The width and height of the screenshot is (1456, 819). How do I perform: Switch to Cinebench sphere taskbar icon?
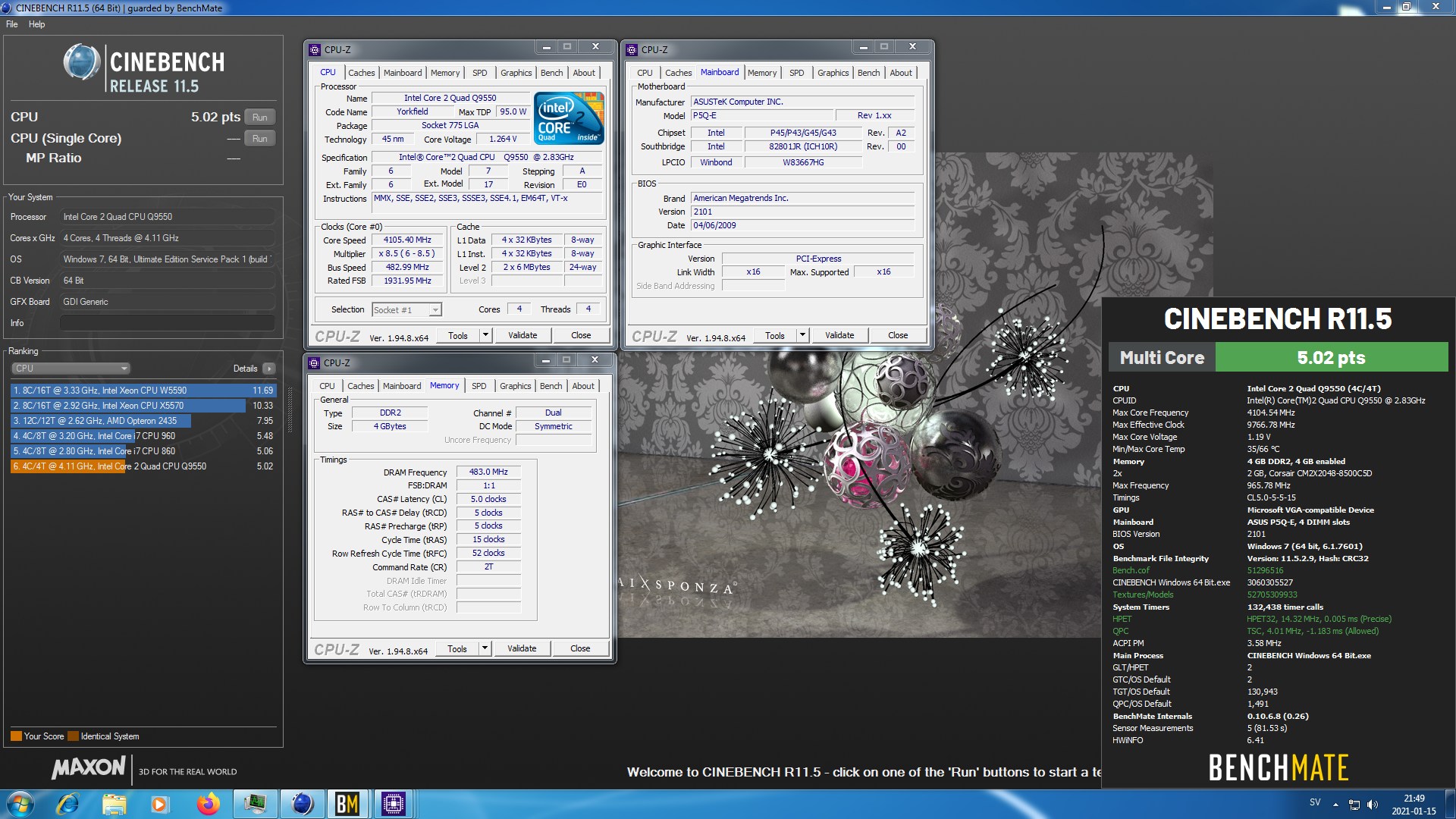click(x=302, y=804)
